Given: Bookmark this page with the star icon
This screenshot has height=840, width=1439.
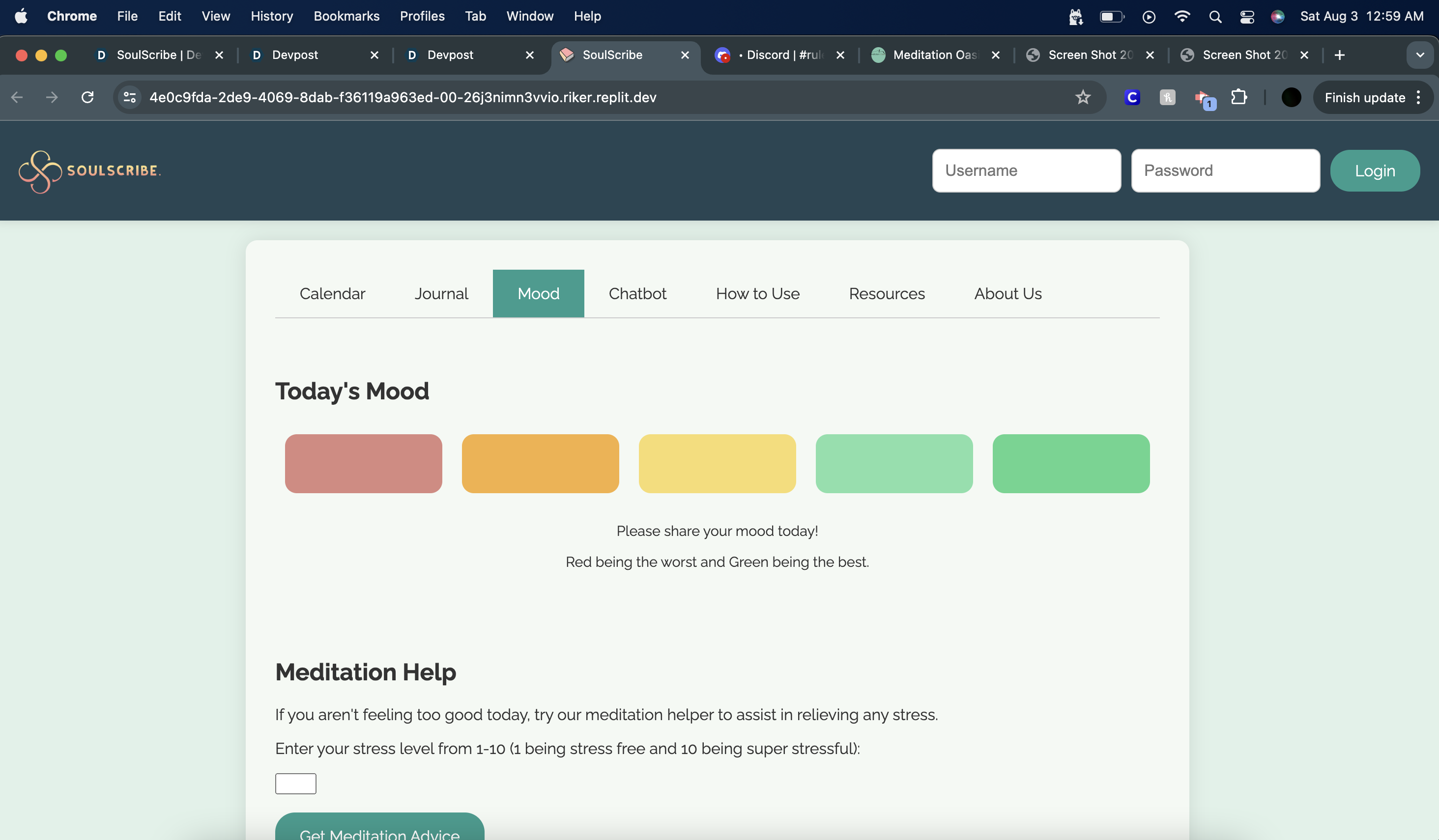Looking at the screenshot, I should click(x=1083, y=98).
